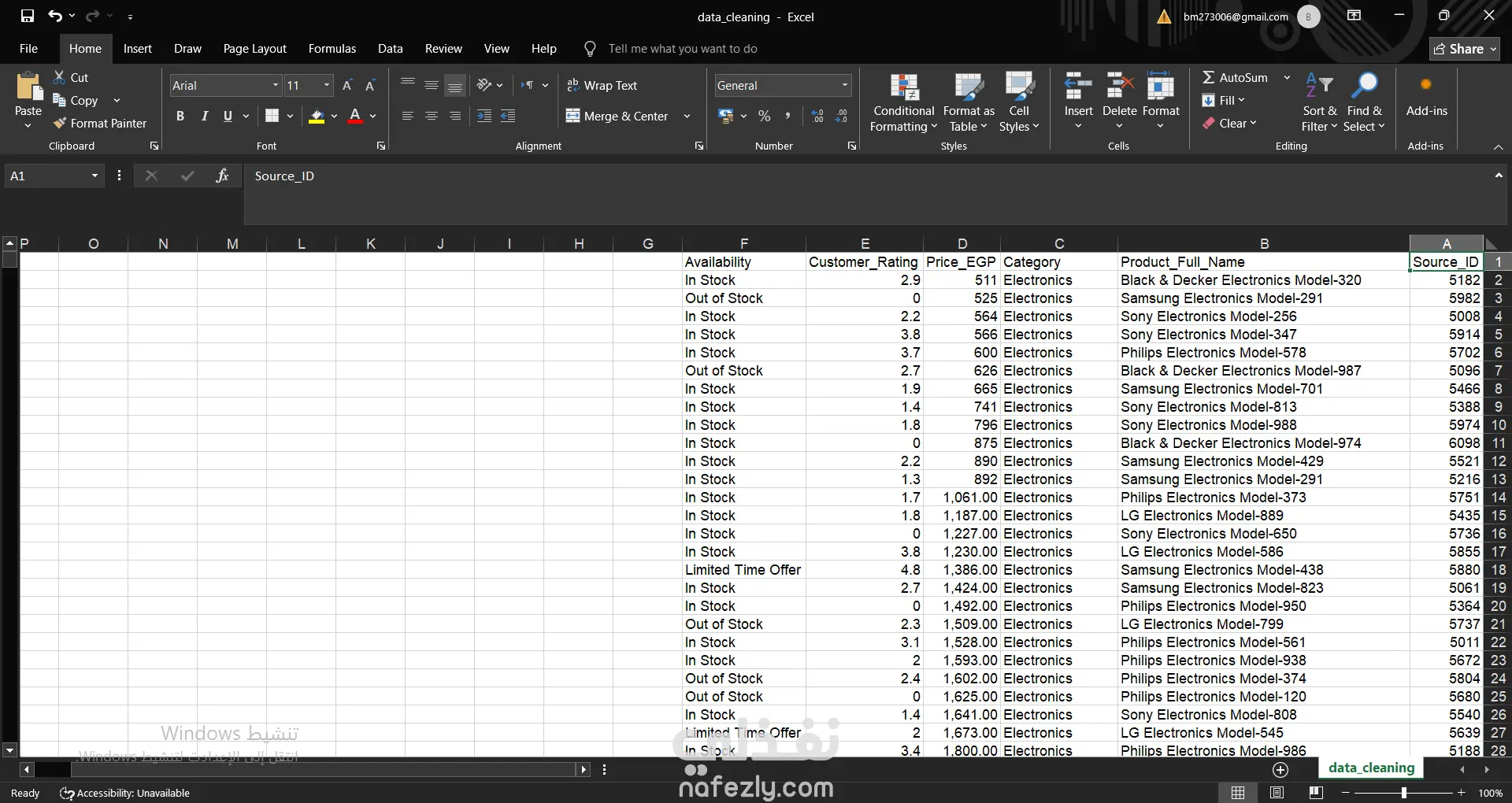
Task: Toggle Bold formatting
Action: tap(180, 116)
